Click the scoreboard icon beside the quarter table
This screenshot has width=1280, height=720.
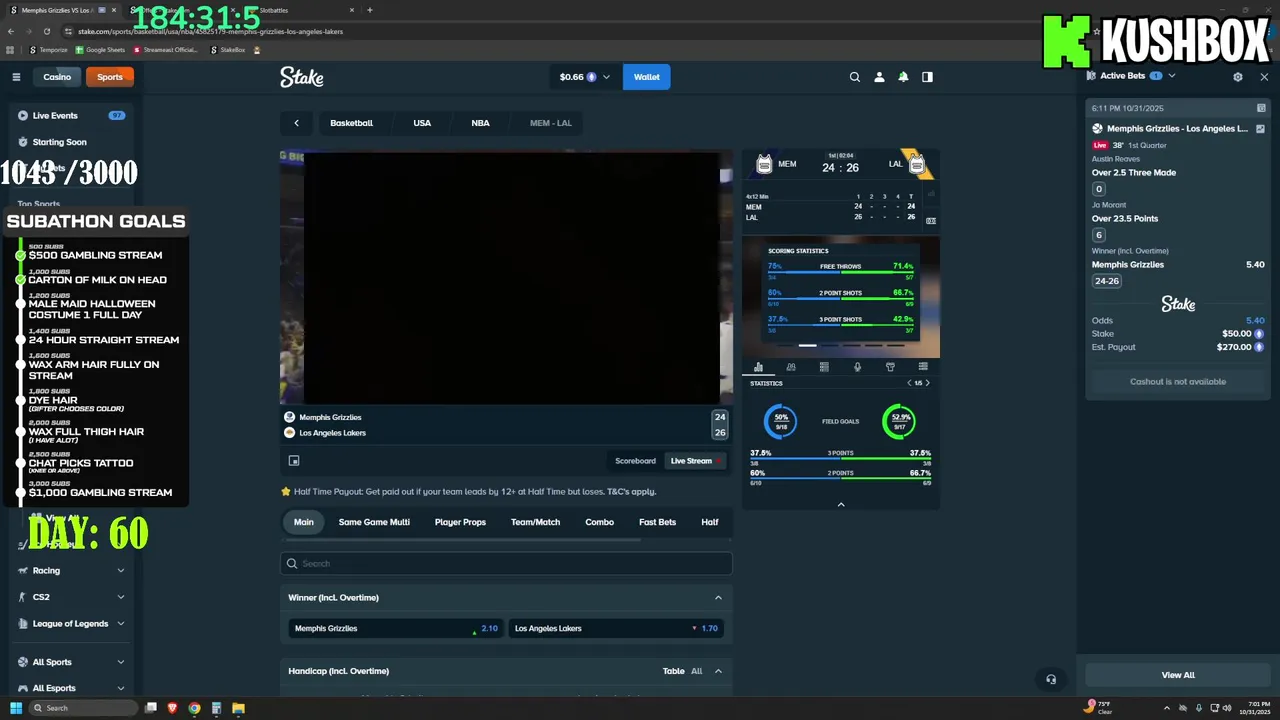[x=931, y=221]
